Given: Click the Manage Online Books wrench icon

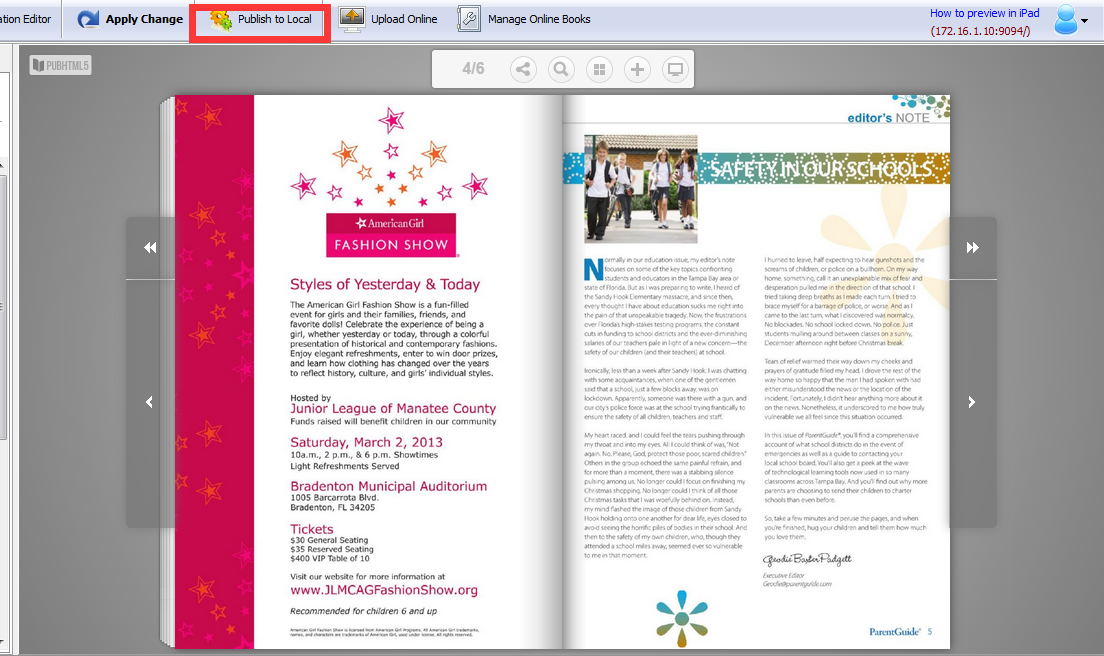Looking at the screenshot, I should point(469,19).
